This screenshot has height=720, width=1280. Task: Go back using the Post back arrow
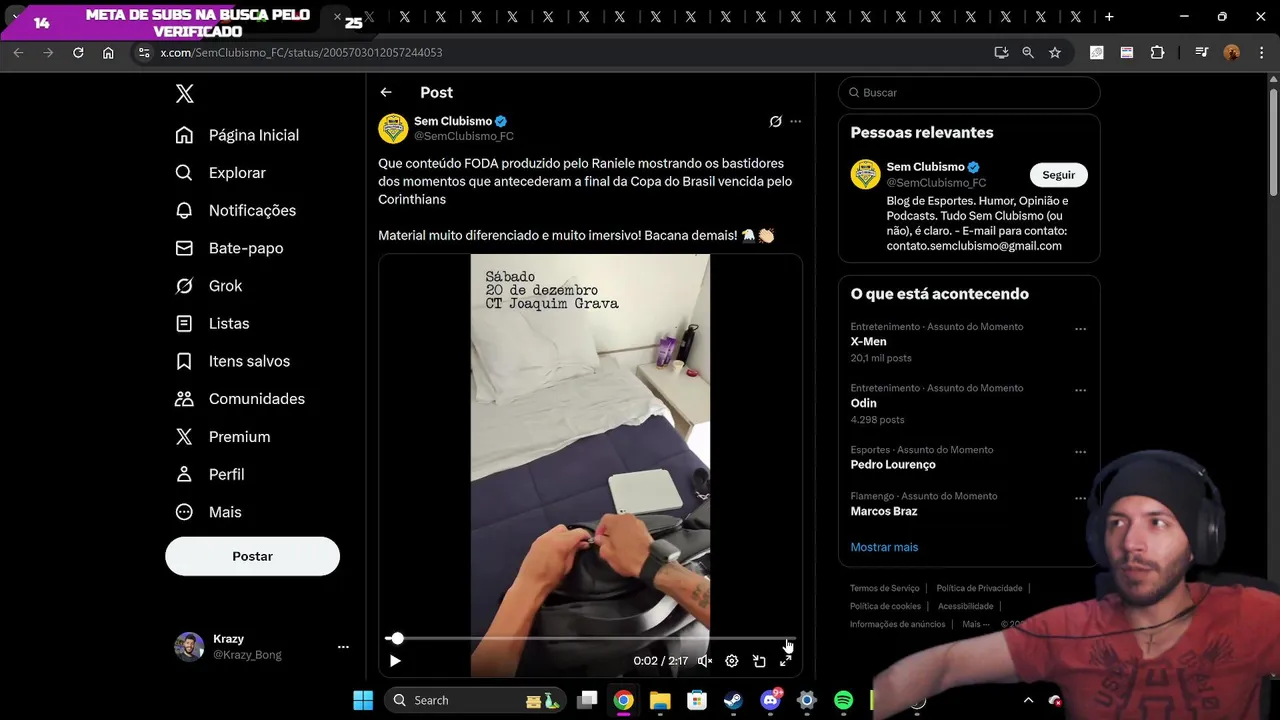point(386,92)
